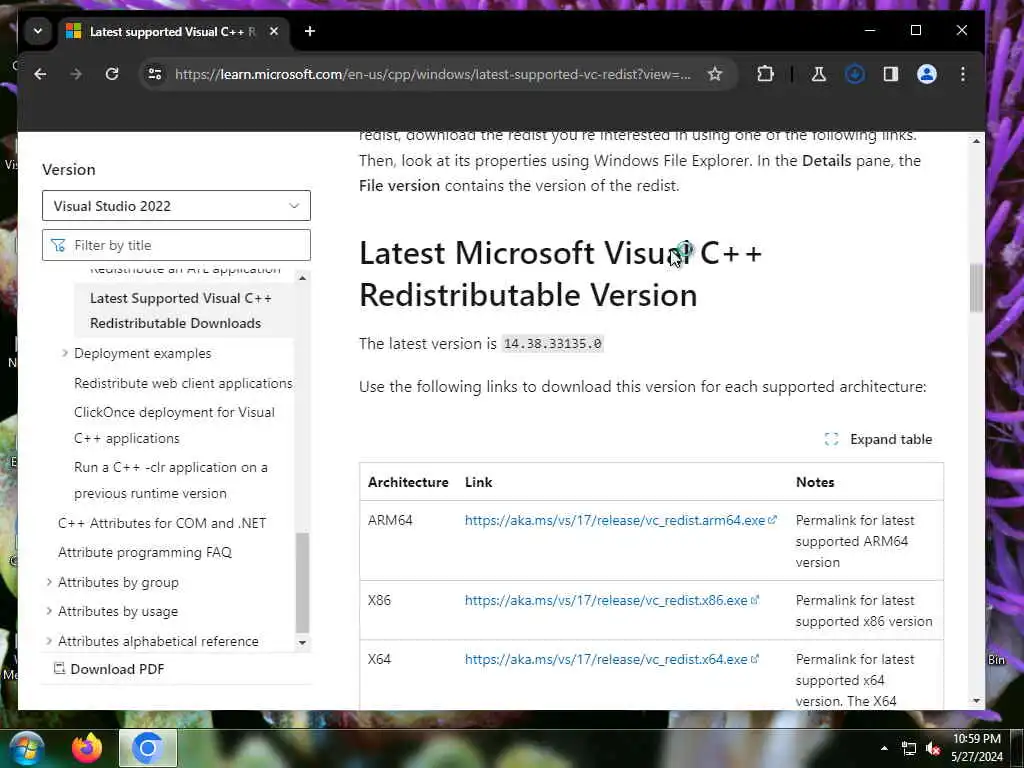Click the table of contents scrollbar thumb
Image resolution: width=1024 pixels, height=768 pixels.
click(x=302, y=583)
